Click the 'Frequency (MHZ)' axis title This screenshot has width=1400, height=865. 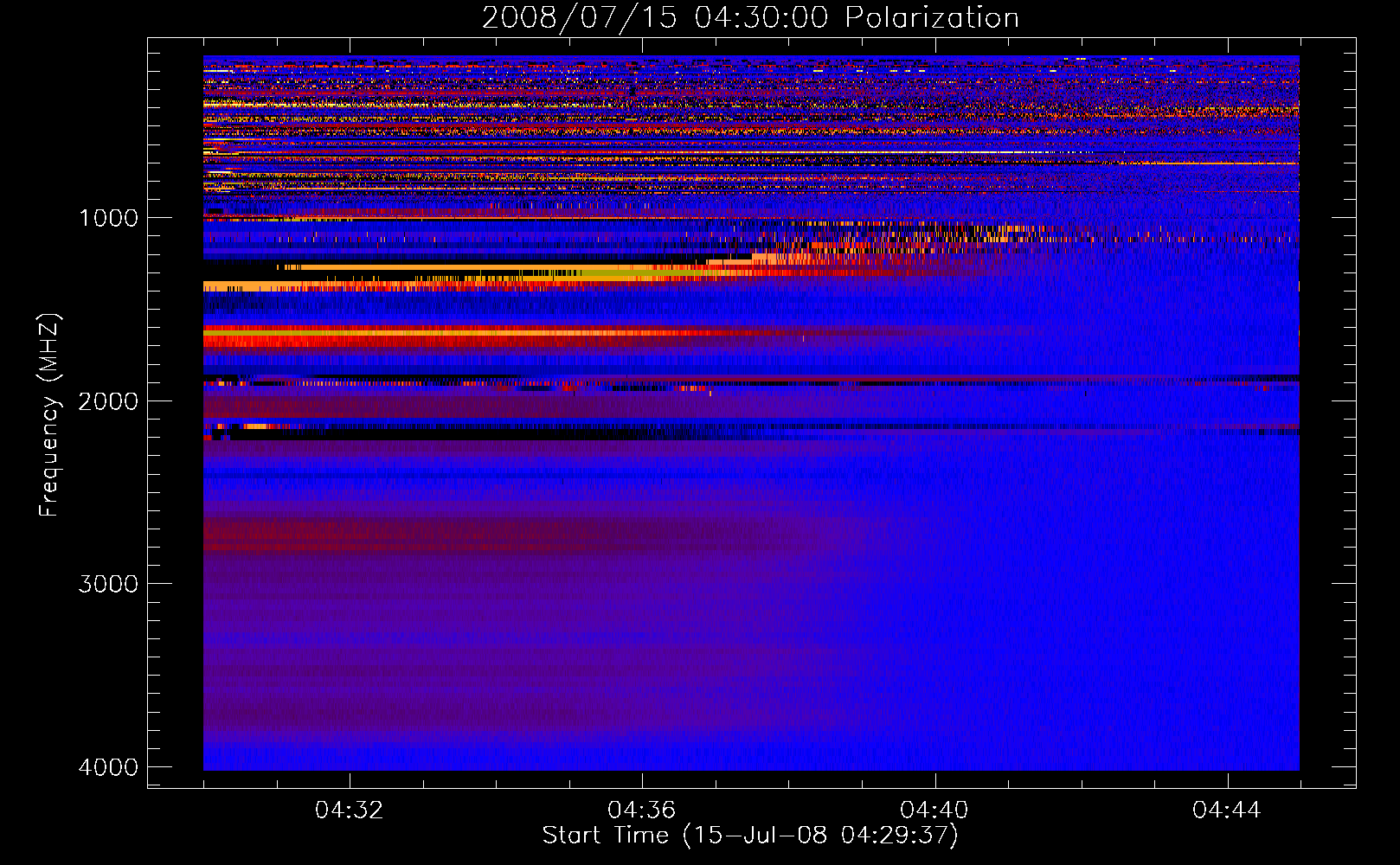click(49, 414)
